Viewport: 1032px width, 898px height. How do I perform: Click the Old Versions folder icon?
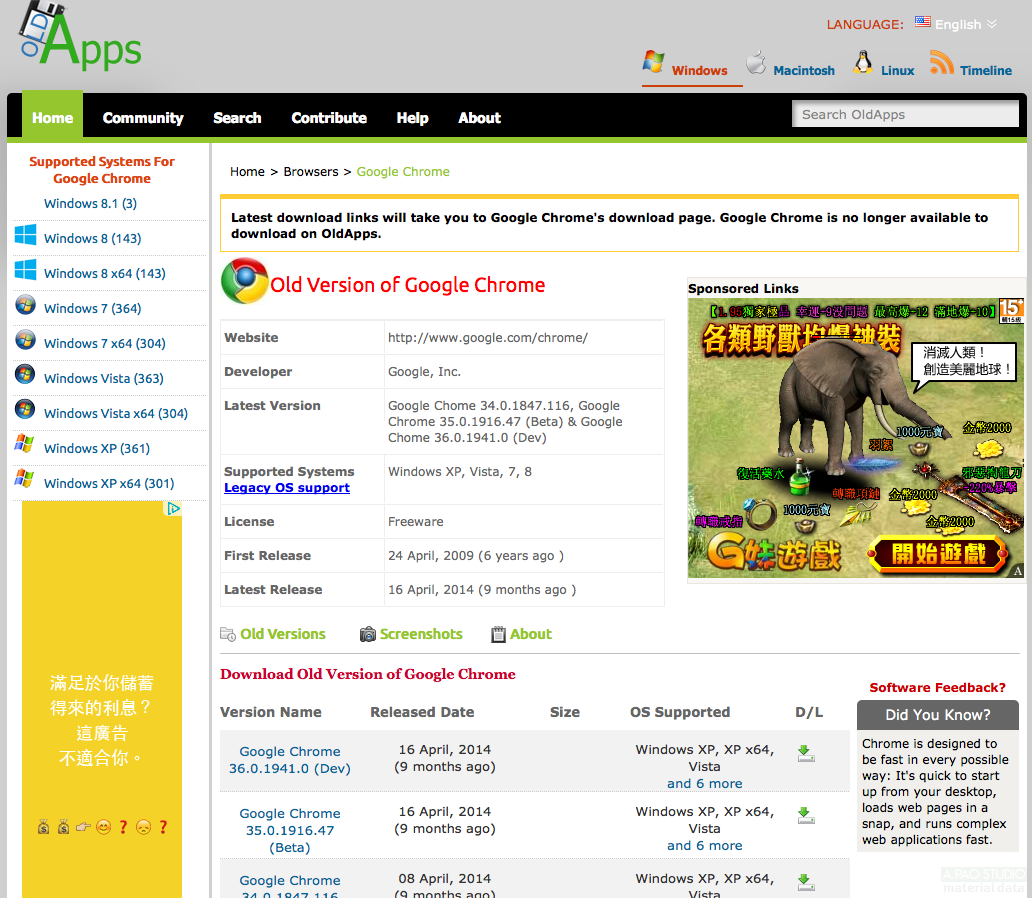(x=228, y=634)
